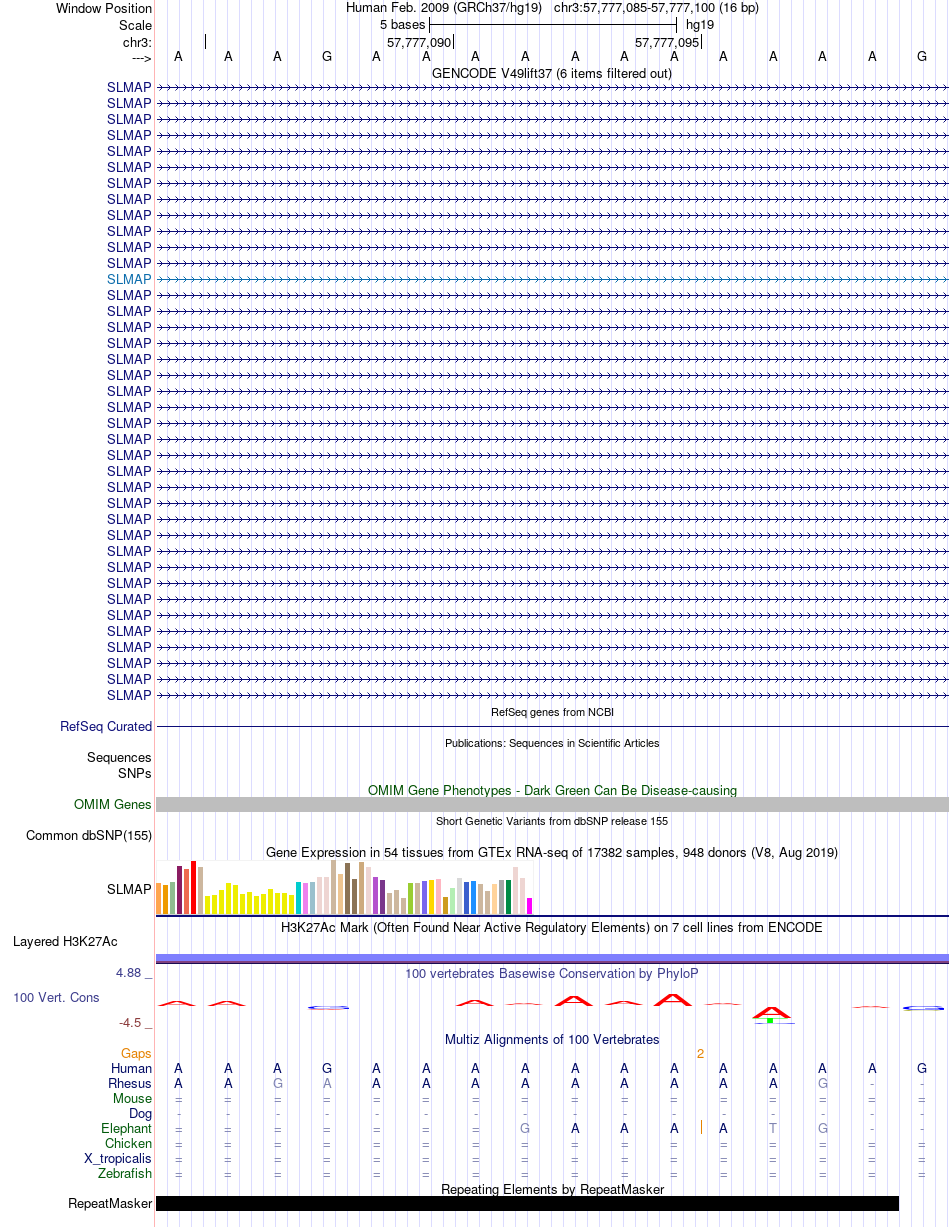Screen dimensions: 950x1227
Task: Click the cyan bar in GTEx chart
Action: (299, 898)
